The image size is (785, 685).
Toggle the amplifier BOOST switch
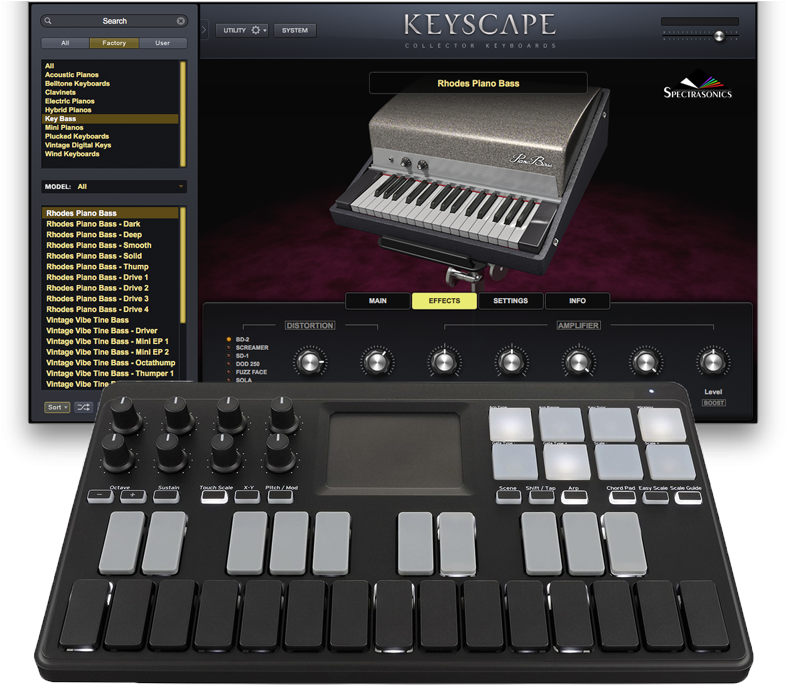pos(713,403)
